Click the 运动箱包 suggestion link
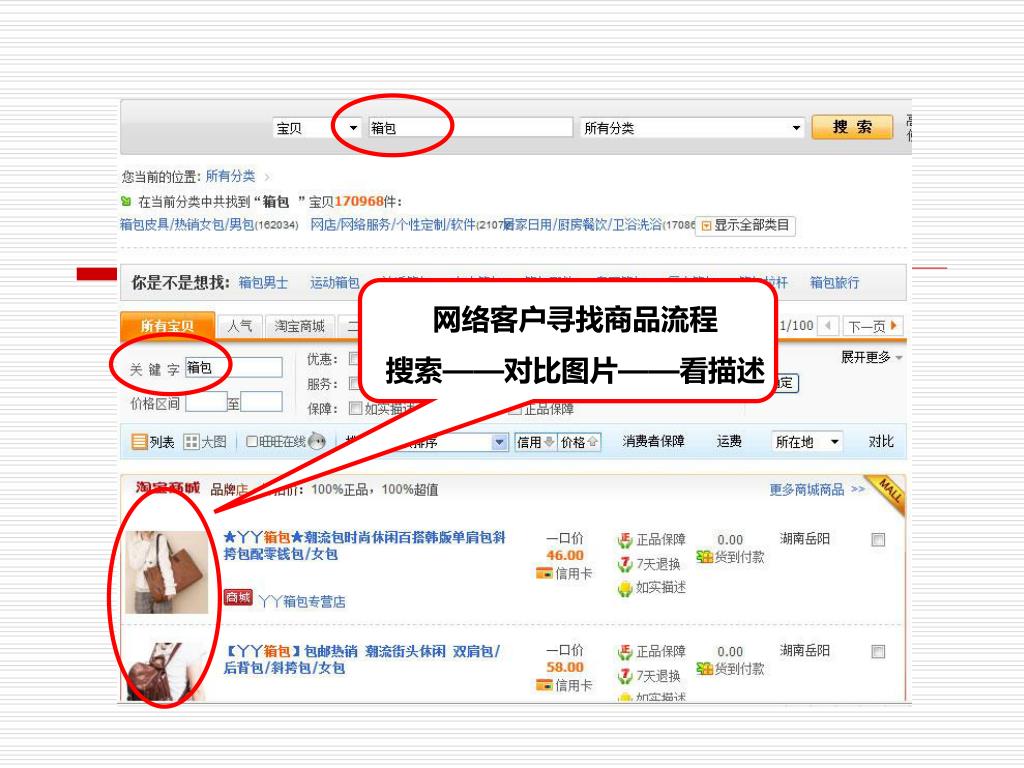Viewport: 1024px width, 768px height. (x=334, y=283)
